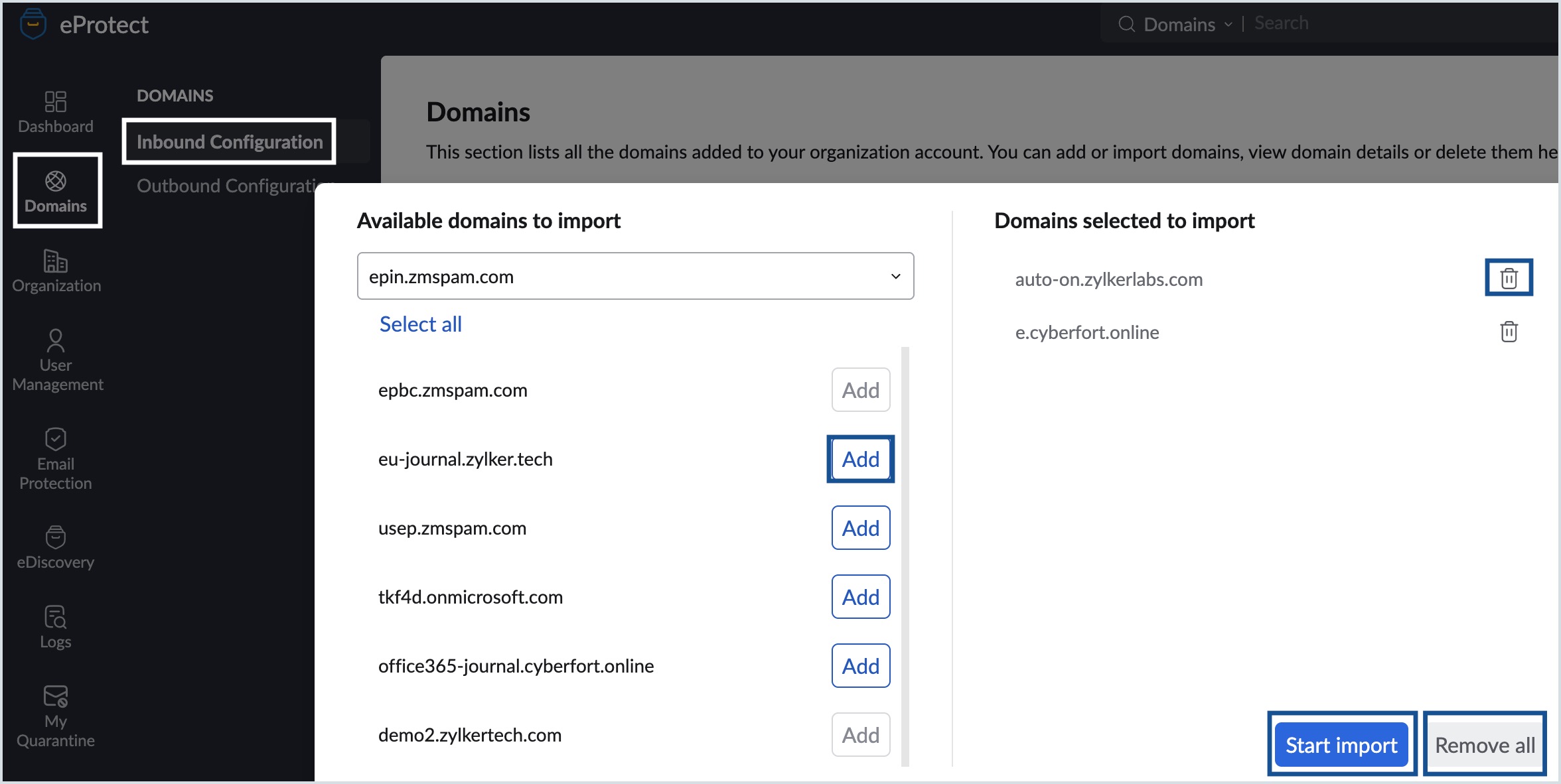Click the e.cyberfort.online selected domain text

point(1086,332)
